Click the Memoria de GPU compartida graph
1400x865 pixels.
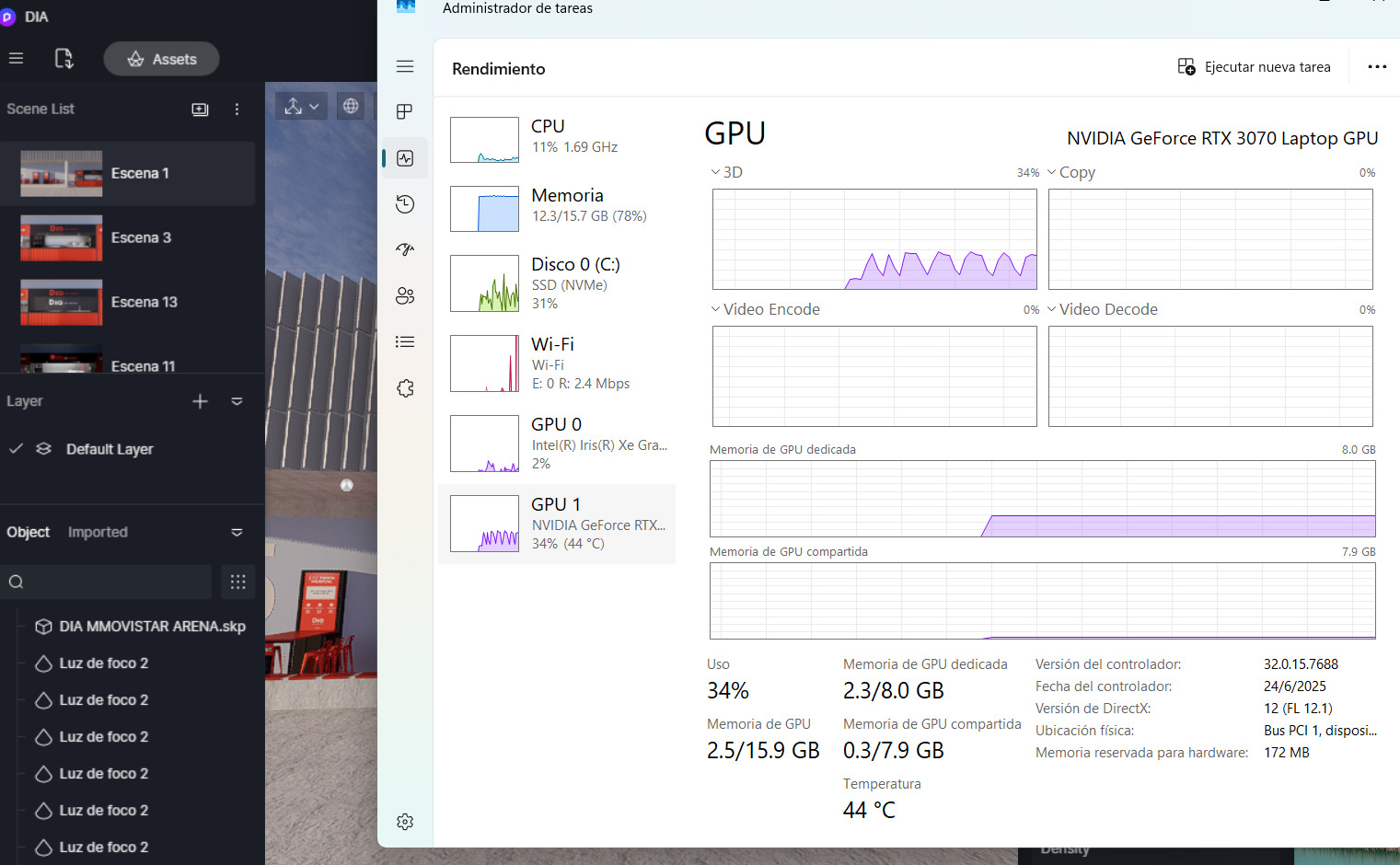coord(1043,601)
